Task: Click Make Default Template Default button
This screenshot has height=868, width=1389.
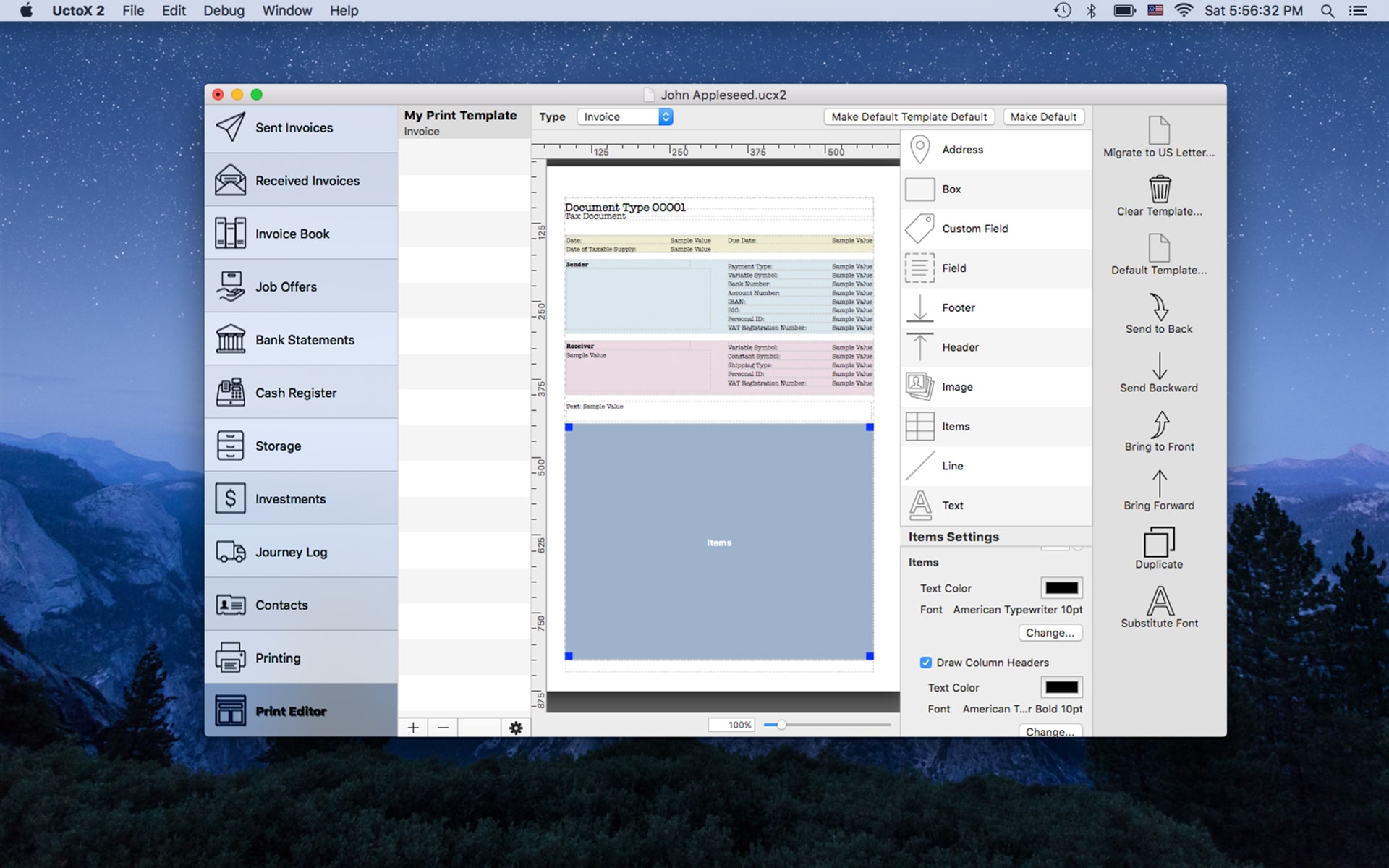Action: point(909,116)
